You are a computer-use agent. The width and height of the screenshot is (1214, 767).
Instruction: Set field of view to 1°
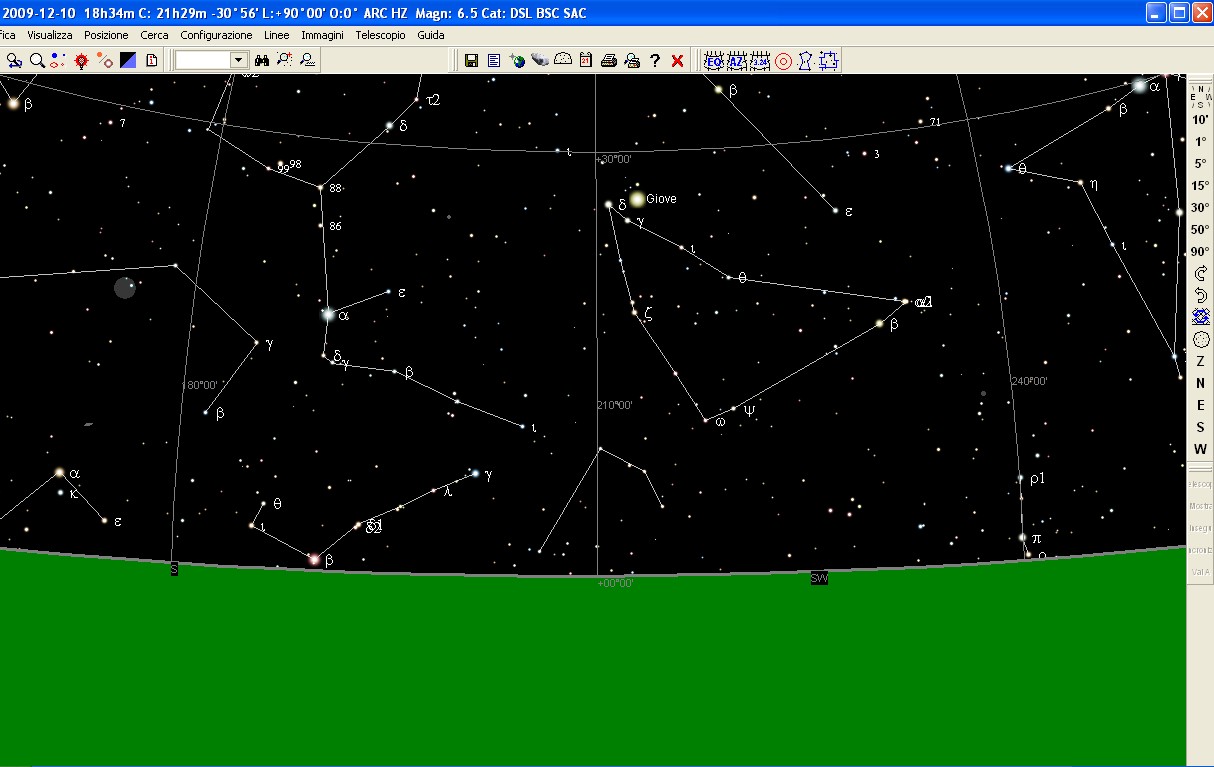click(x=1200, y=142)
